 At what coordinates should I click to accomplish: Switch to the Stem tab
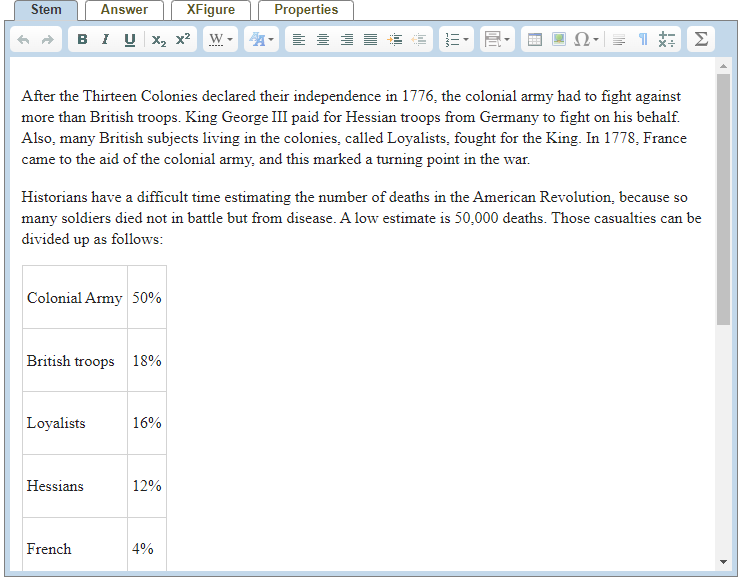coord(46,10)
